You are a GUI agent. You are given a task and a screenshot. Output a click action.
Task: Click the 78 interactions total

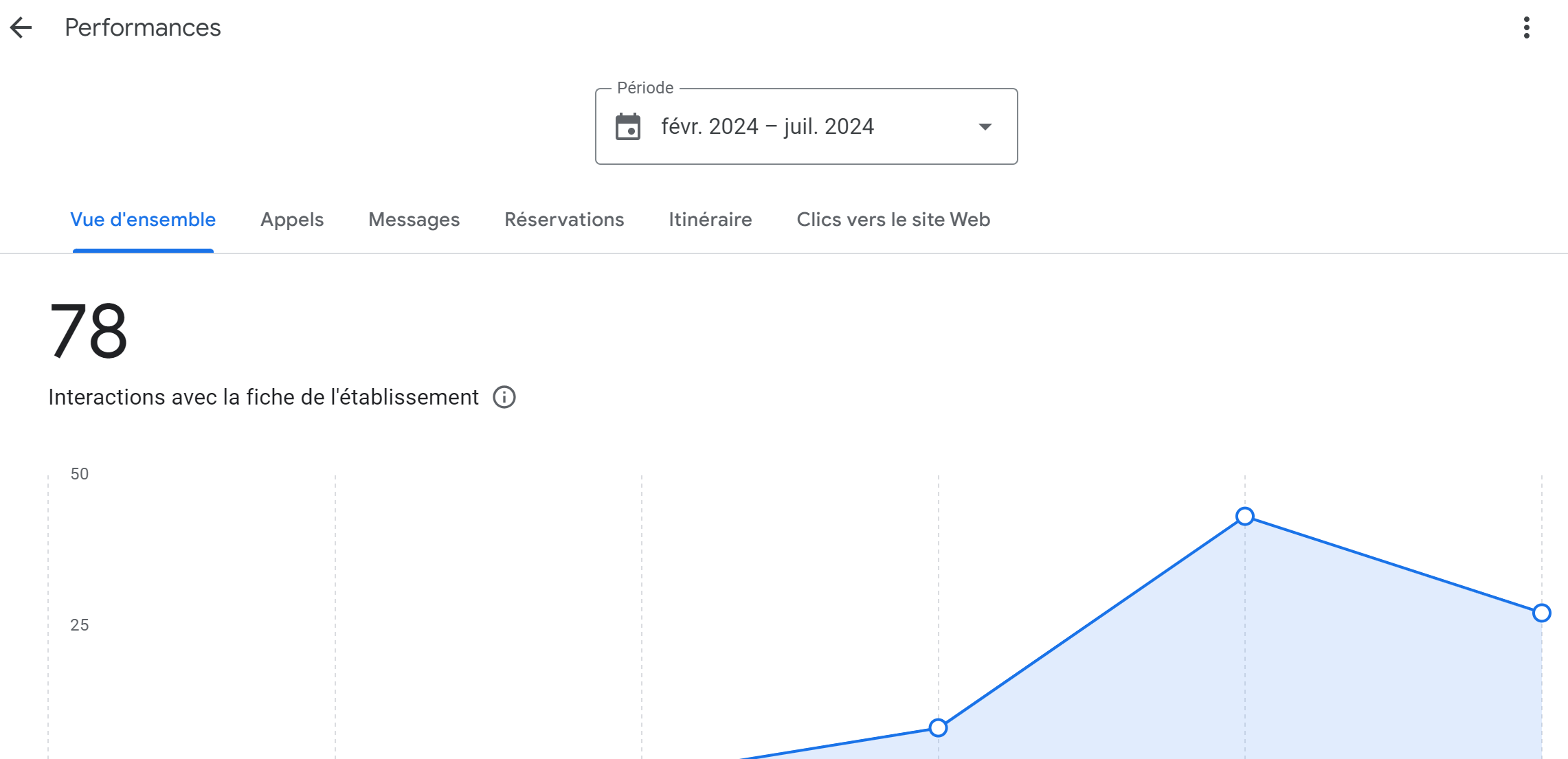click(x=89, y=331)
